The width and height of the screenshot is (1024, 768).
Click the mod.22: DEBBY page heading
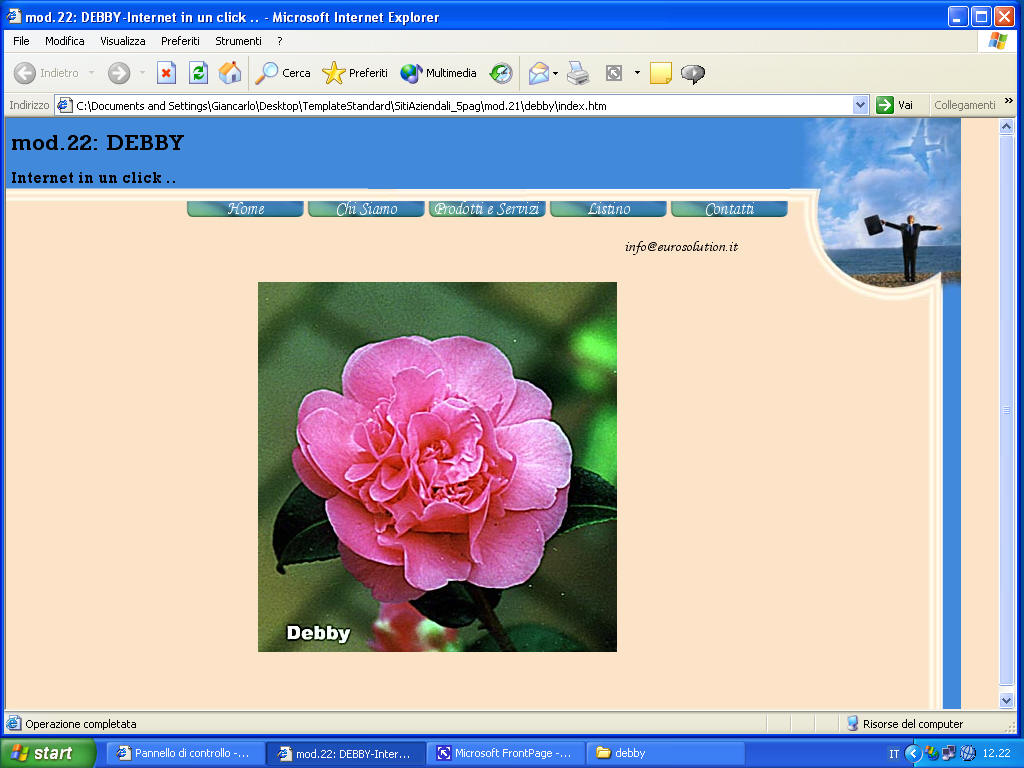pos(98,142)
